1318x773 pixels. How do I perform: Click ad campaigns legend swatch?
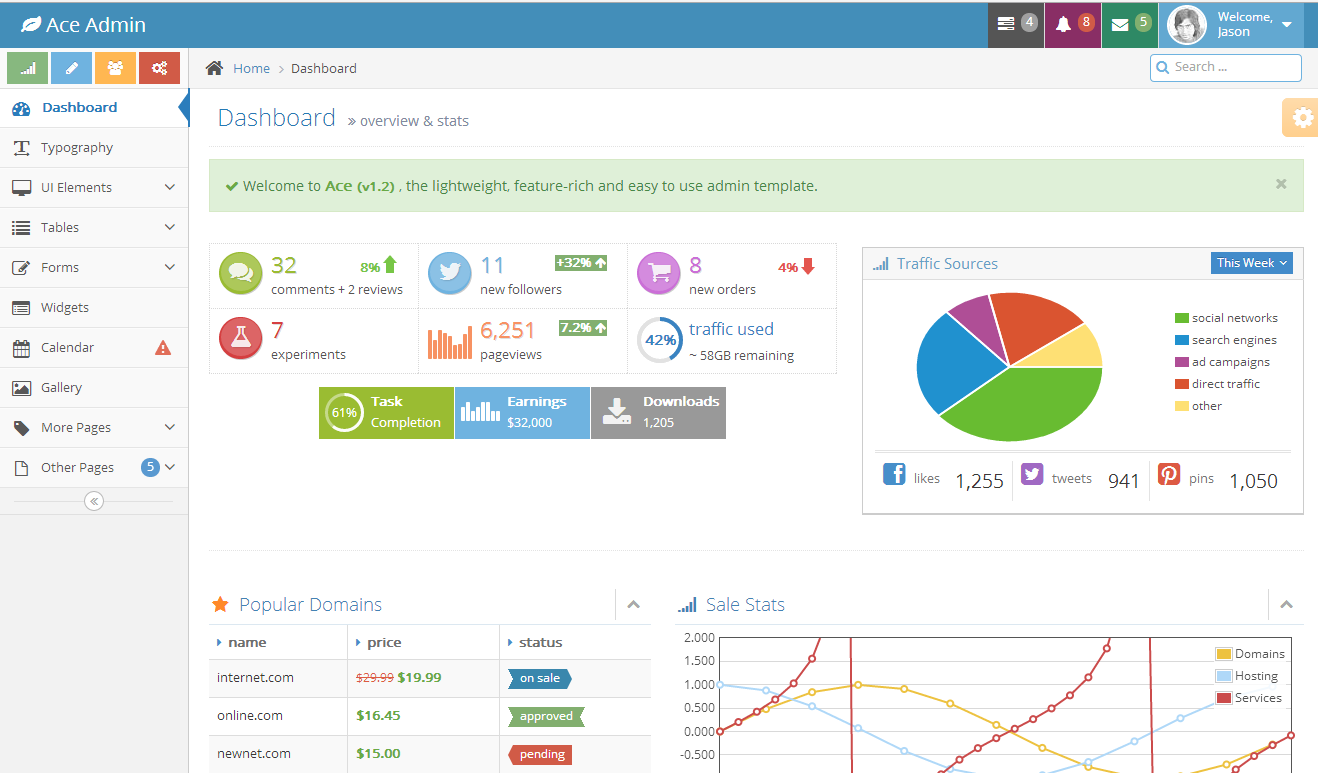pos(1182,362)
